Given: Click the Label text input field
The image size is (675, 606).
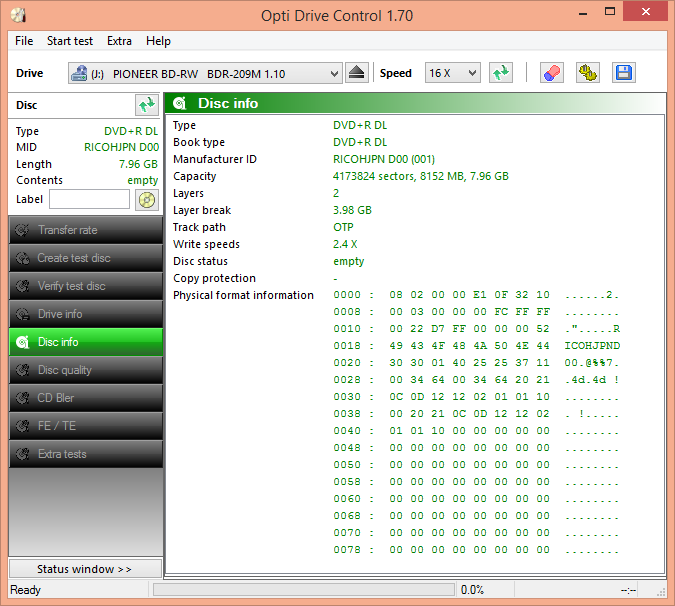Looking at the screenshot, I should click(x=90, y=199).
